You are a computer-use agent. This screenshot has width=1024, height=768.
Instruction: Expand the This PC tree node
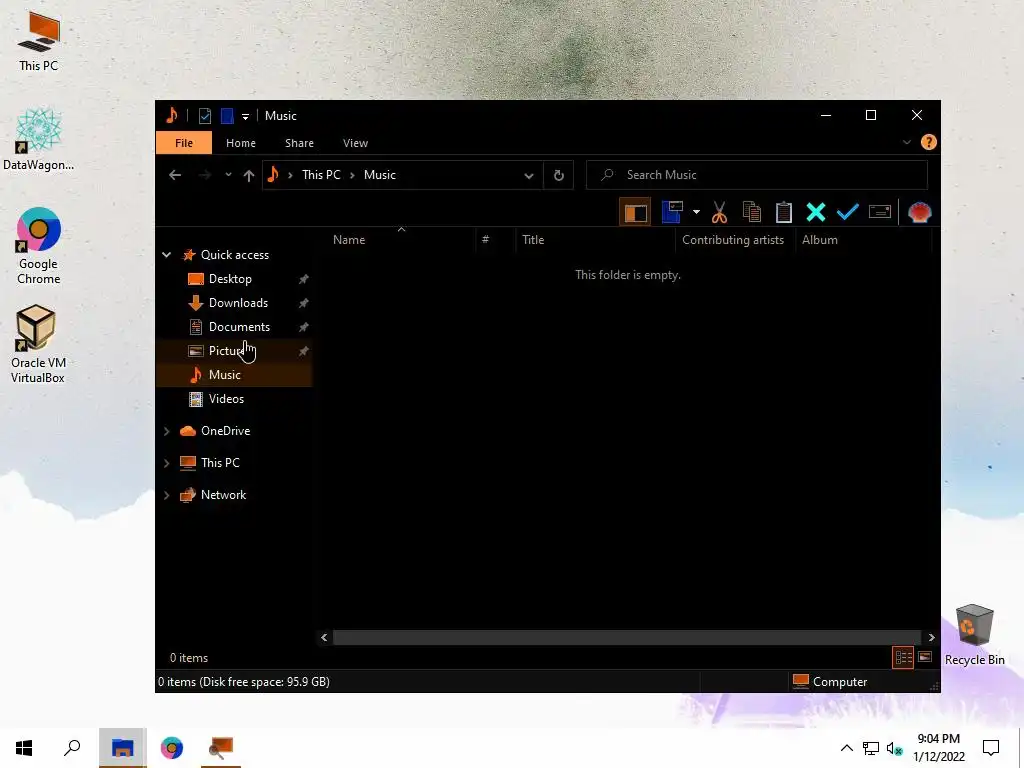pyautogui.click(x=167, y=463)
